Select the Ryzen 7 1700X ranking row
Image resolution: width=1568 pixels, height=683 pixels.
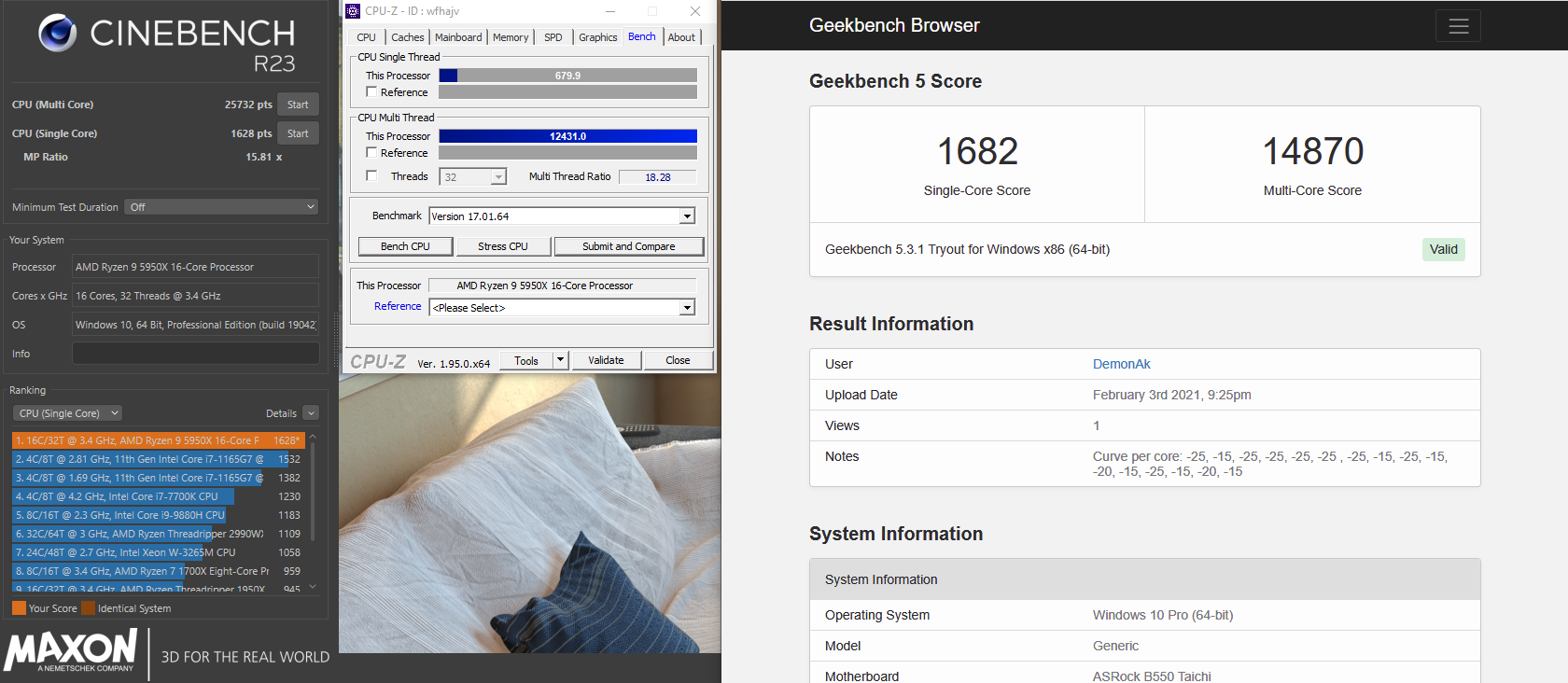(159, 571)
